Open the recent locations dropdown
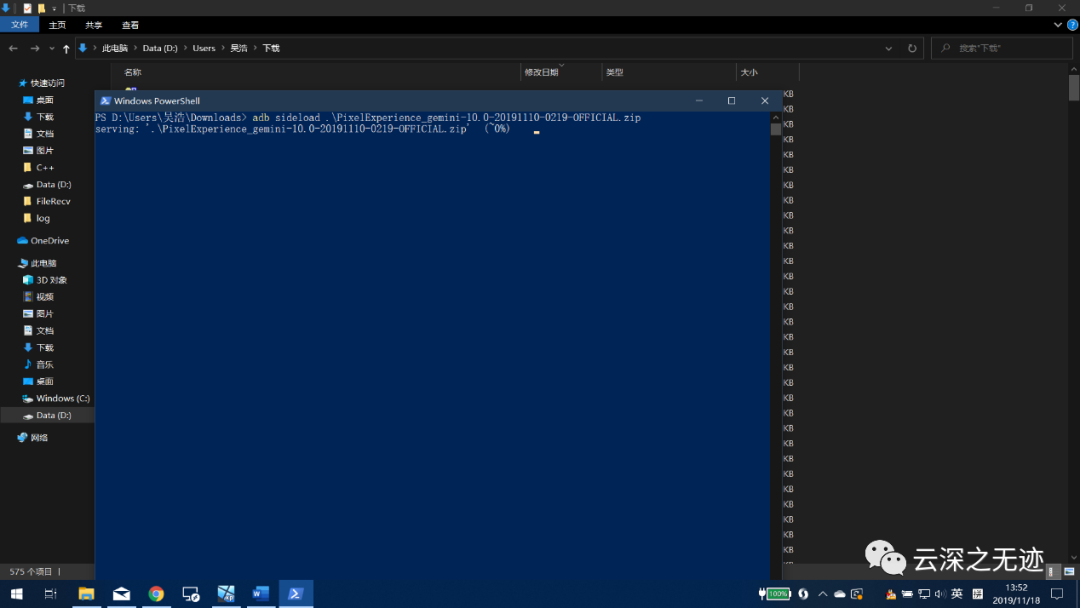This screenshot has height=608, width=1080. point(52,48)
